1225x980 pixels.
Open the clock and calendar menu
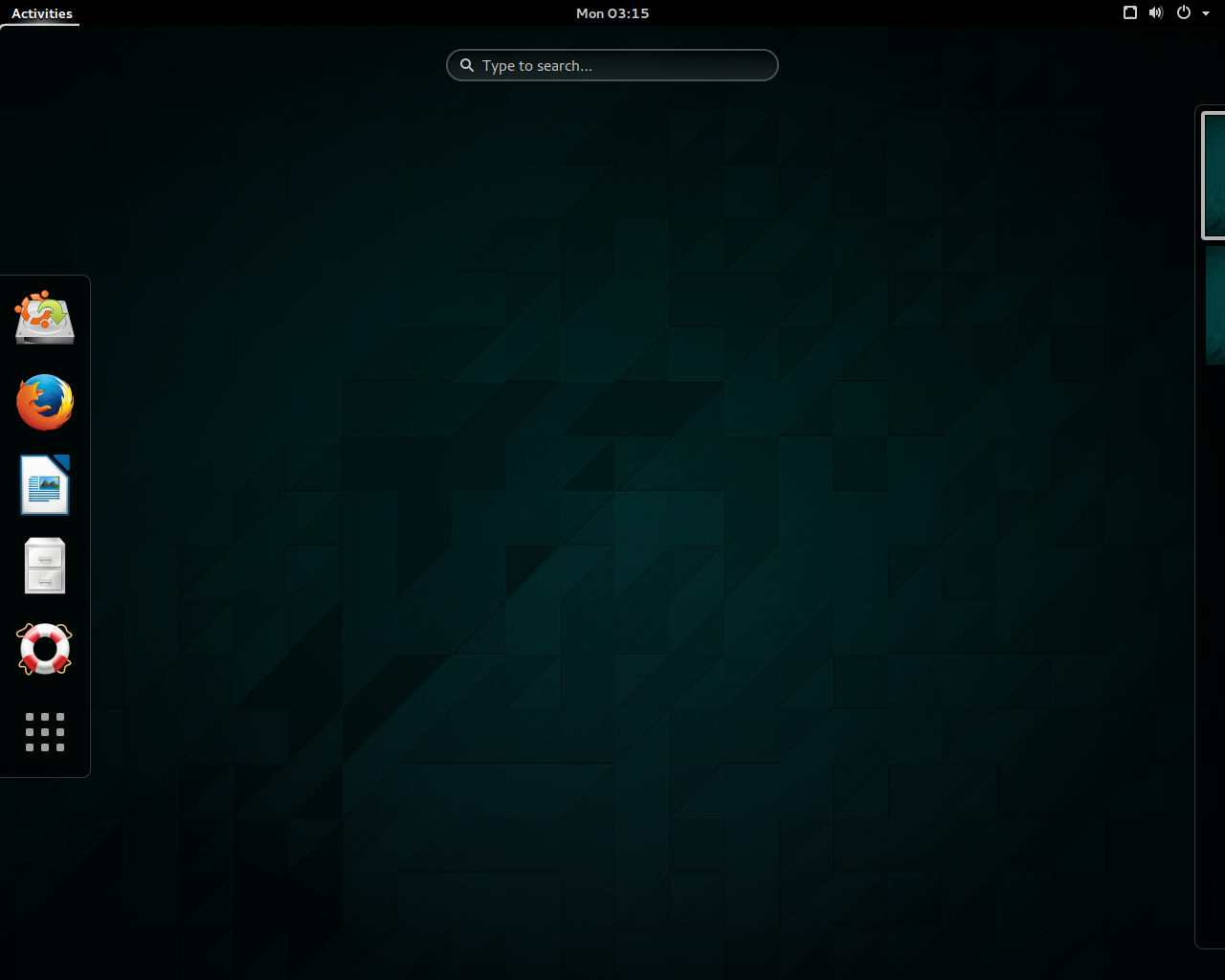(612, 13)
